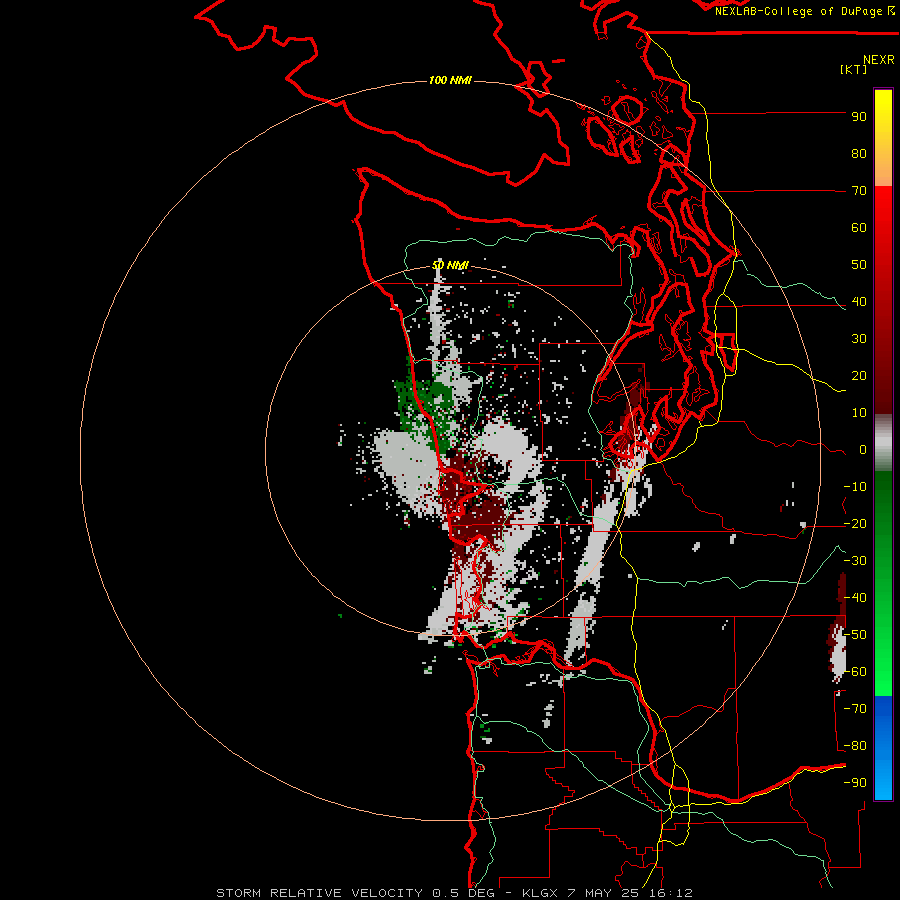Screen dimensions: 900x900
Task: Select the -10 knot scale label
Action: (855, 487)
